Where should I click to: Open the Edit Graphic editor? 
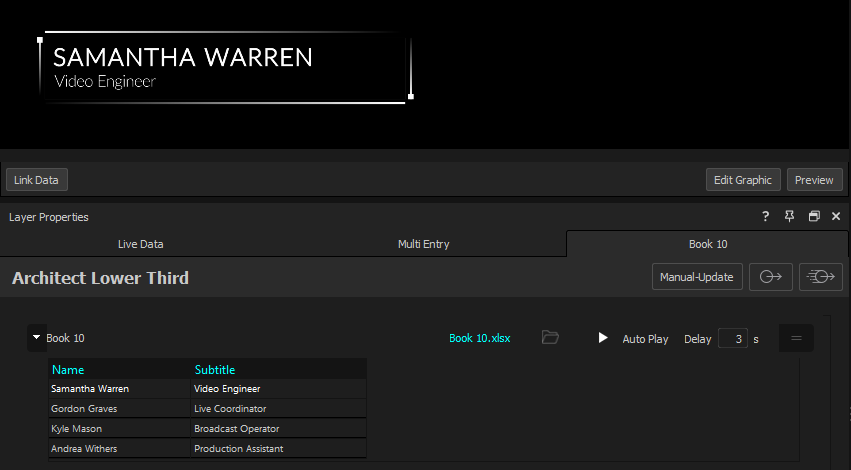[742, 180]
